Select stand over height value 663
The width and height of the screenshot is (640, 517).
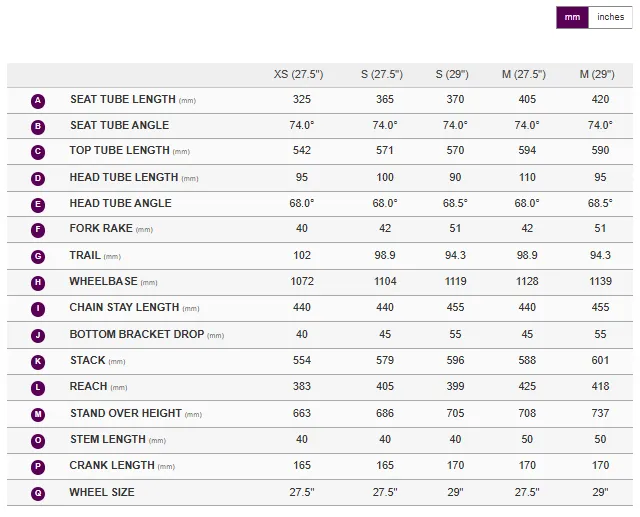(302, 413)
